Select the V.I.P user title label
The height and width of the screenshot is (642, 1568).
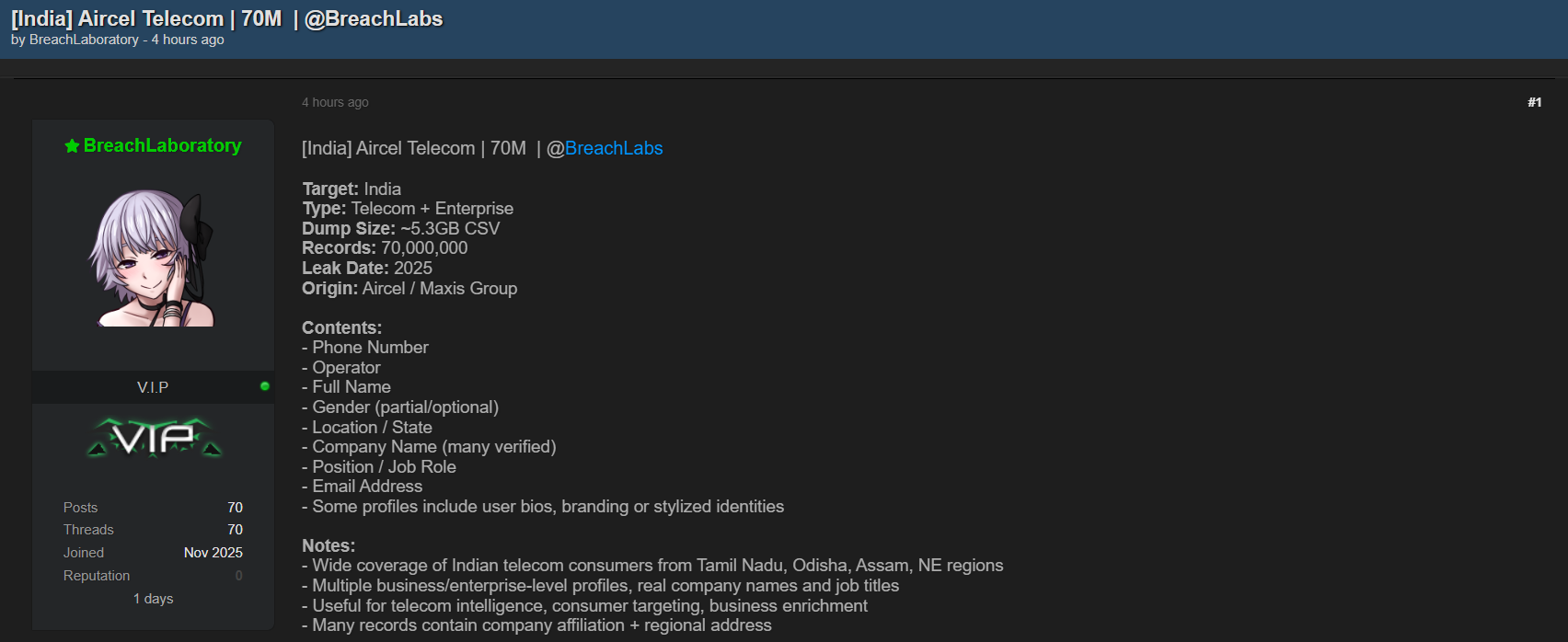(x=153, y=387)
